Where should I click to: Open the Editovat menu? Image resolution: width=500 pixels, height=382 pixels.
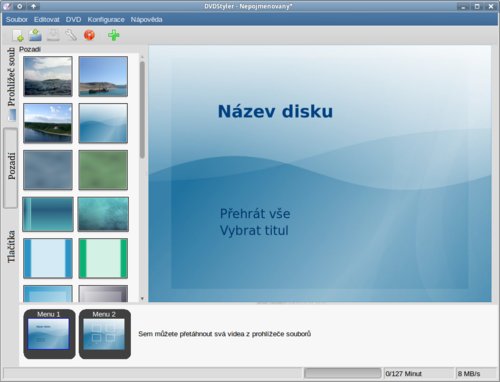(x=47, y=20)
